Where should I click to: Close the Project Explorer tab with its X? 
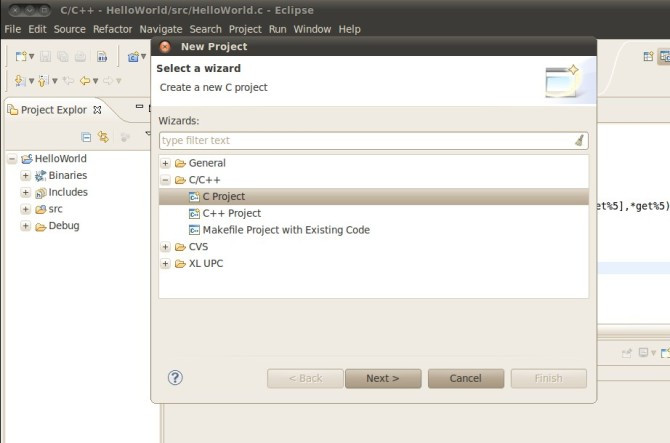[97, 110]
